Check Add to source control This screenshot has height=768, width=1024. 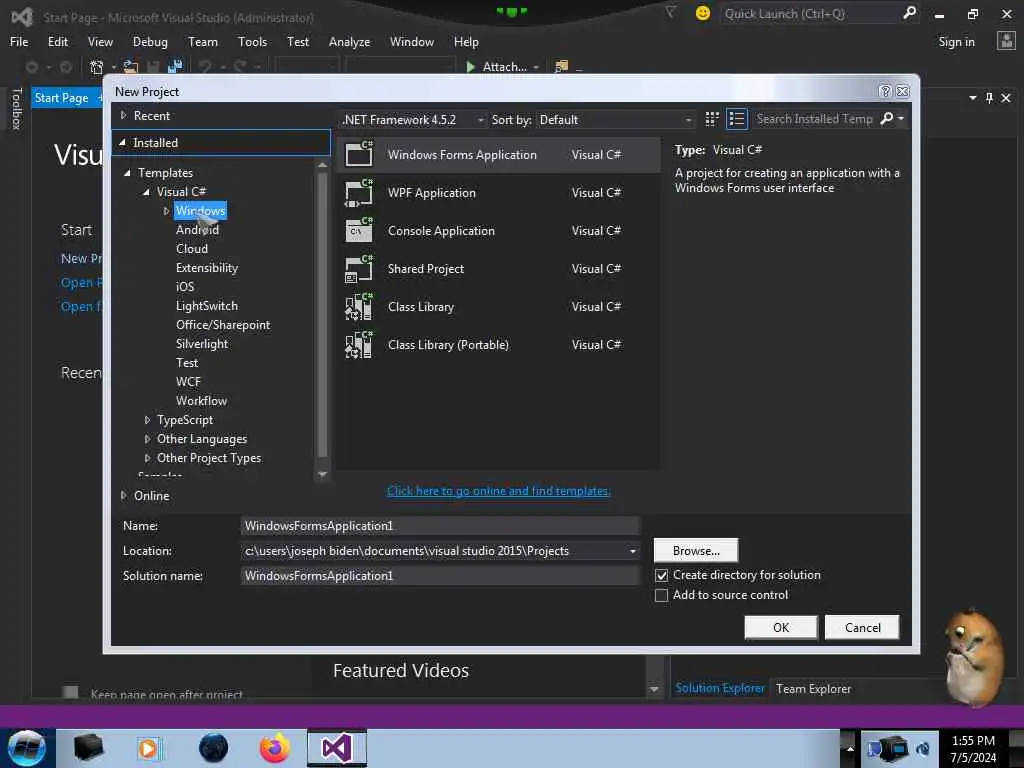click(662, 596)
